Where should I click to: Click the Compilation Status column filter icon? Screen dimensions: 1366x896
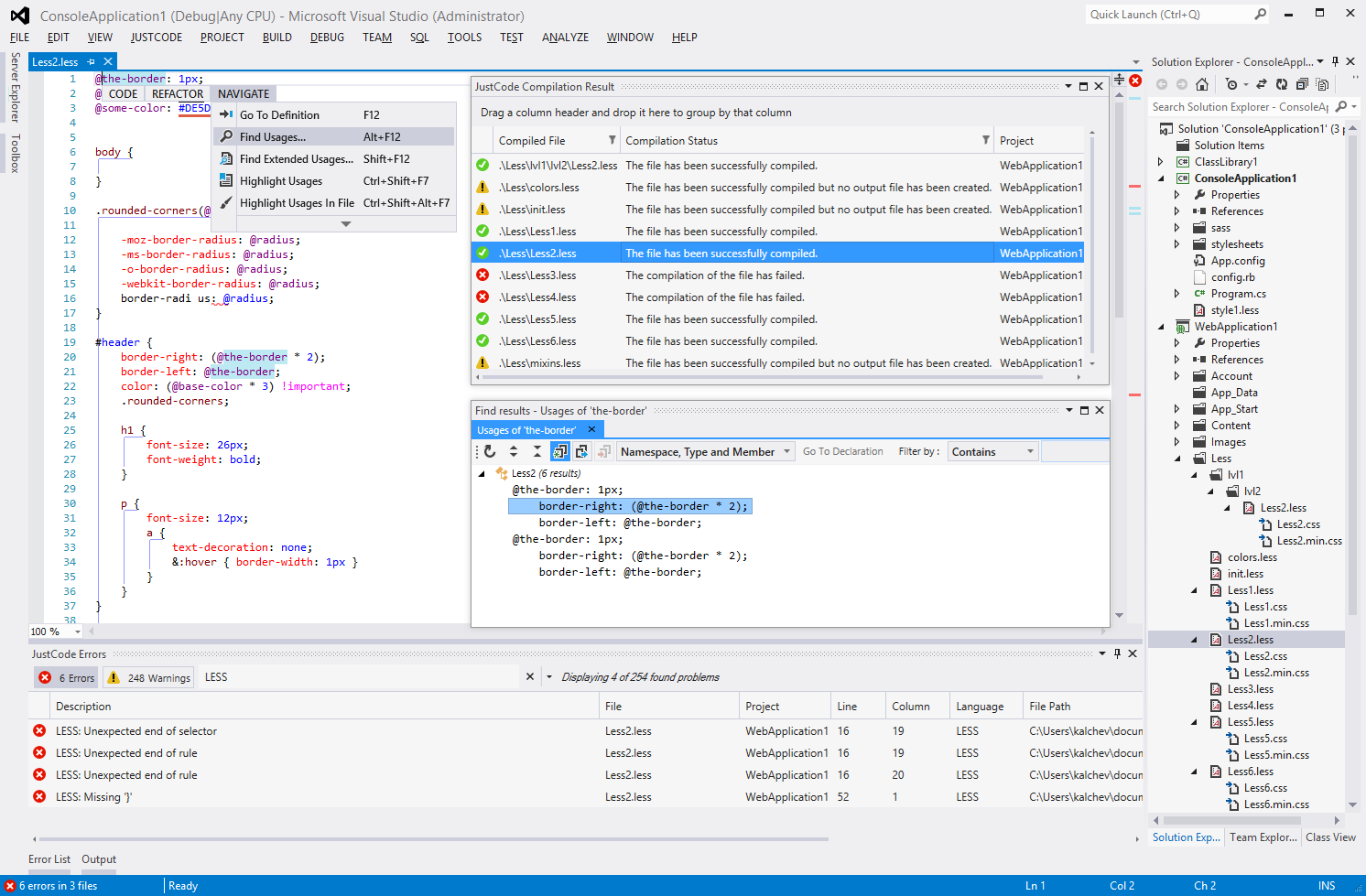pos(986,140)
